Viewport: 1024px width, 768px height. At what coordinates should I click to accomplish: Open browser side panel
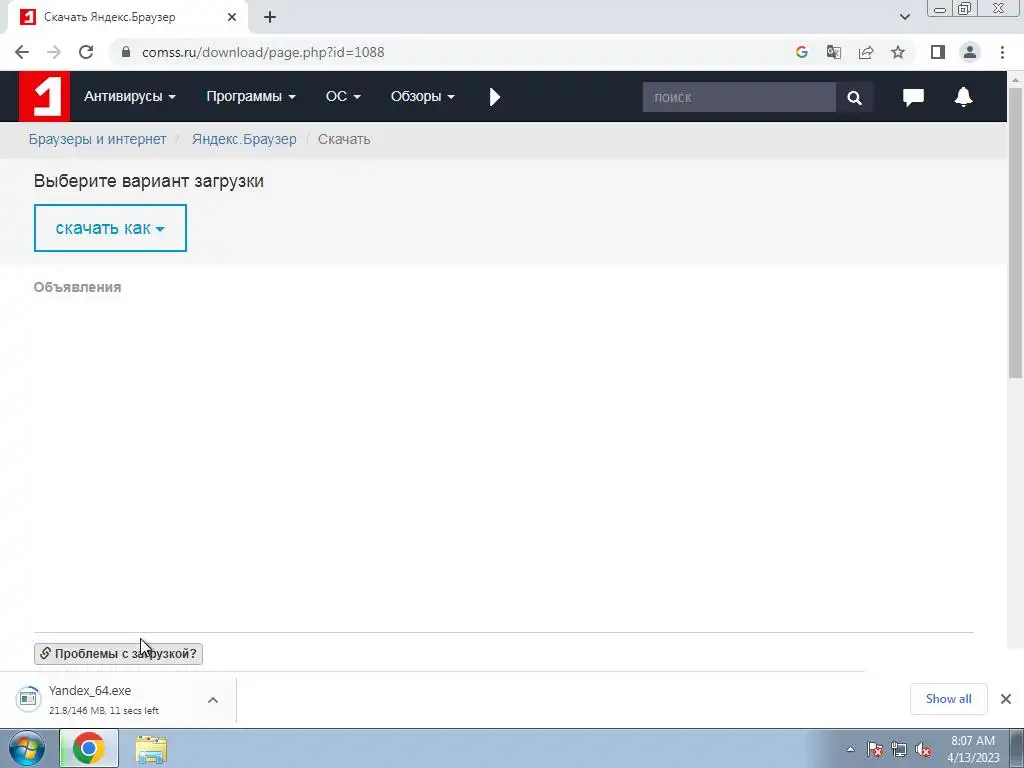pos(938,52)
